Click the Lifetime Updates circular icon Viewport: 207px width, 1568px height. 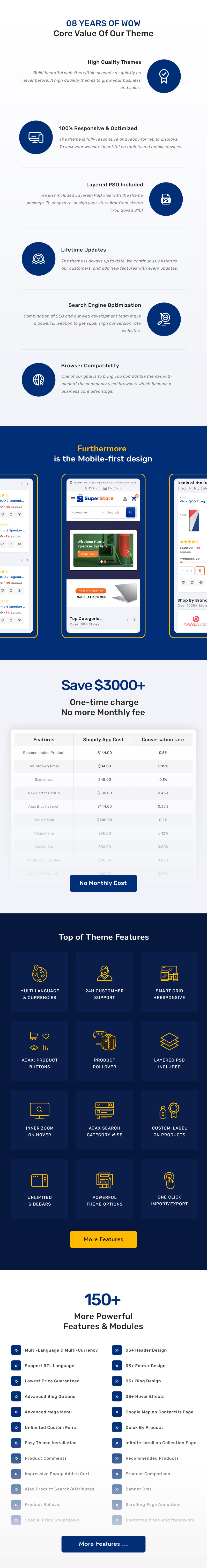(38, 259)
